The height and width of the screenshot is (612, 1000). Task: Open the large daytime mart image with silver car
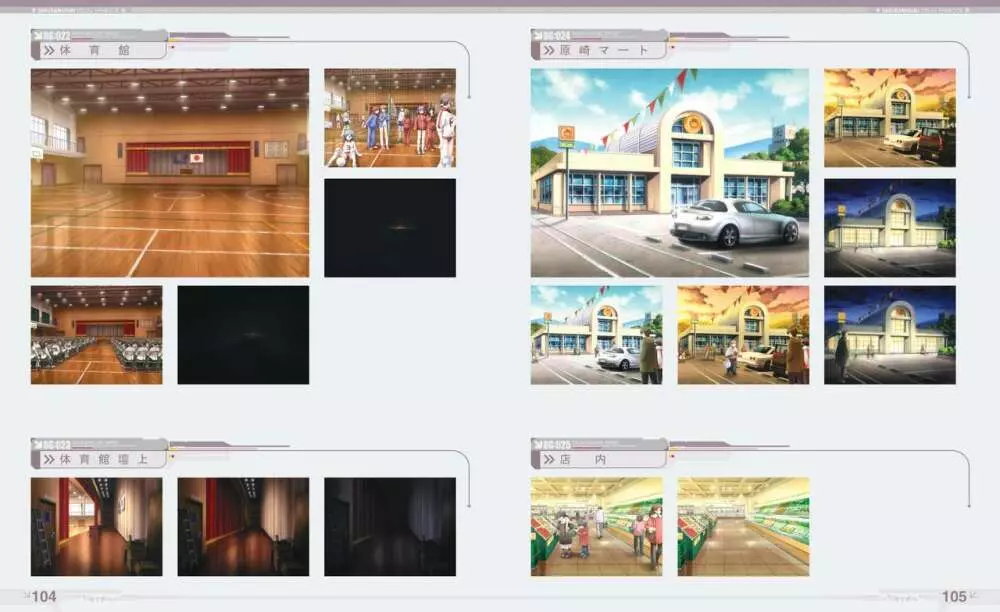669,172
